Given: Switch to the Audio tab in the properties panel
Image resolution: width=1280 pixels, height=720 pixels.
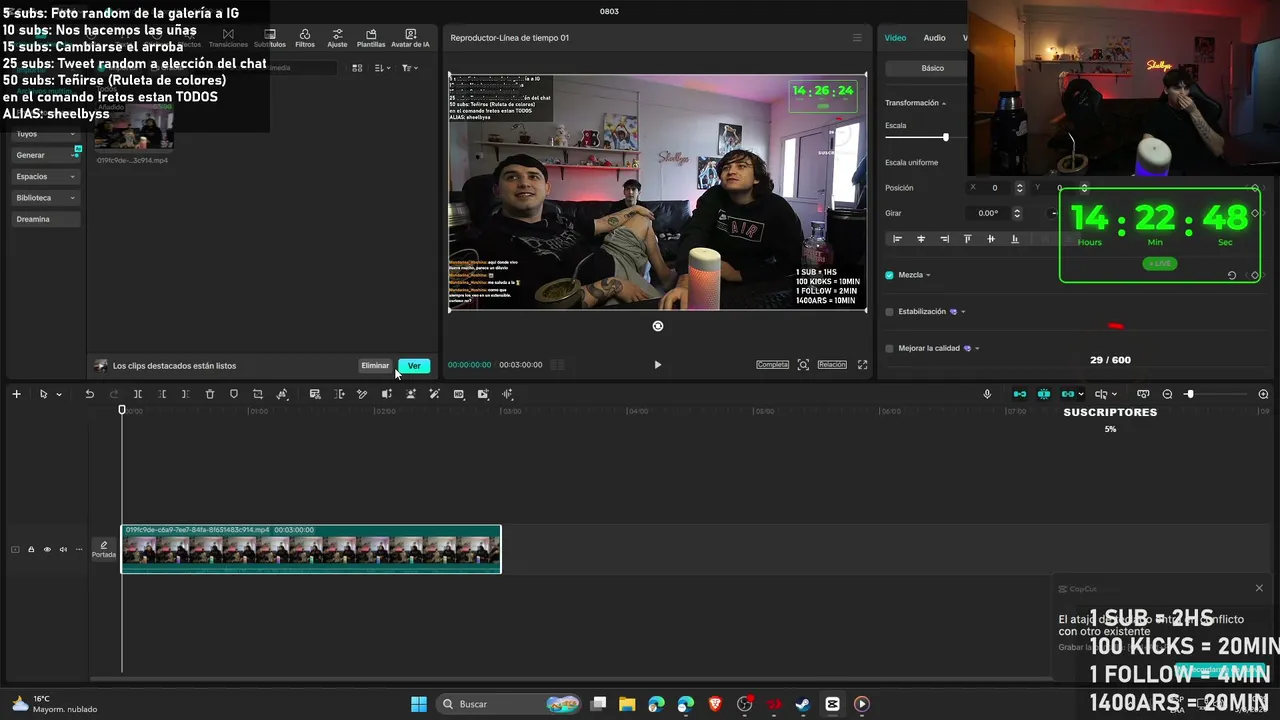Looking at the screenshot, I should [x=934, y=38].
